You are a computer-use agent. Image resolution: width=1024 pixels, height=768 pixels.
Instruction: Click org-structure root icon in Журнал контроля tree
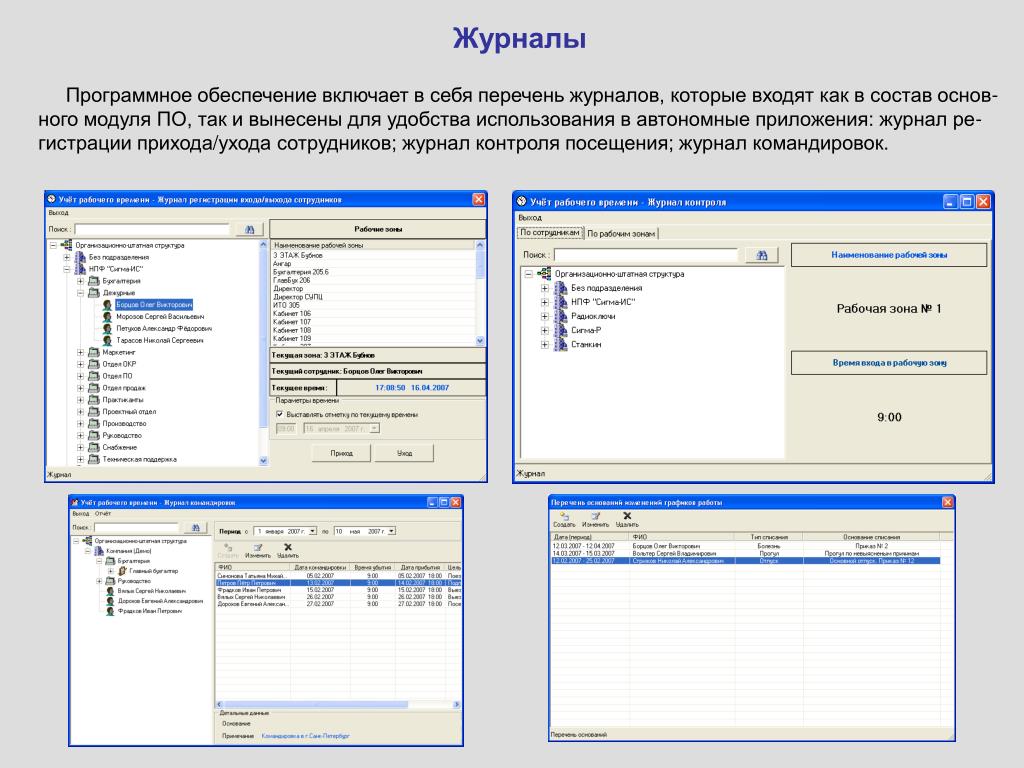click(545, 274)
